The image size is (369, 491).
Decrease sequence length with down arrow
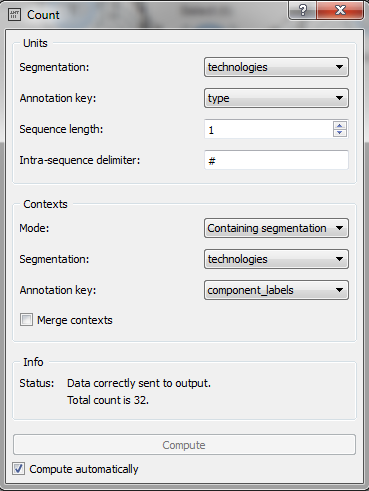point(340,133)
